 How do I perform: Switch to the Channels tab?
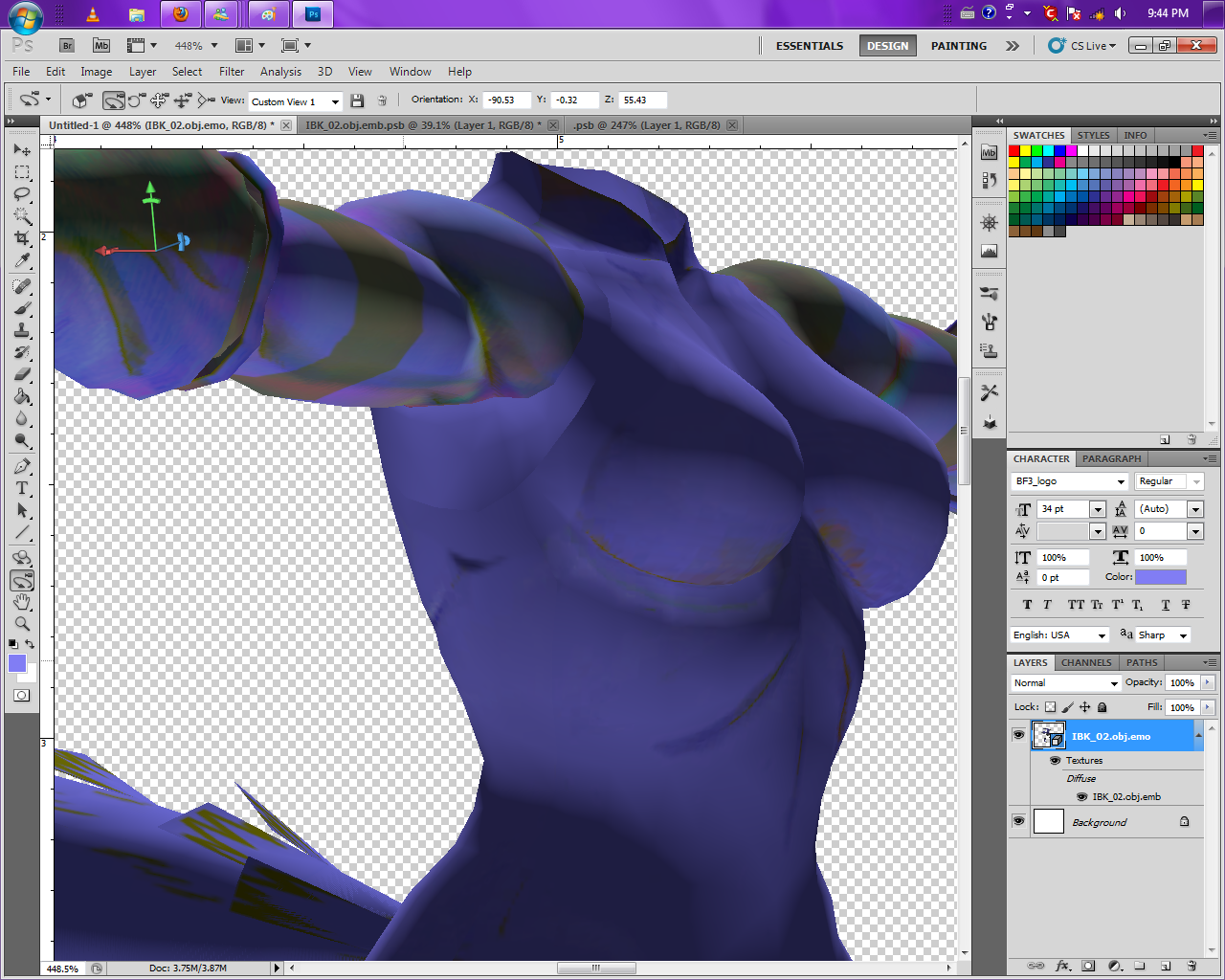1086,662
